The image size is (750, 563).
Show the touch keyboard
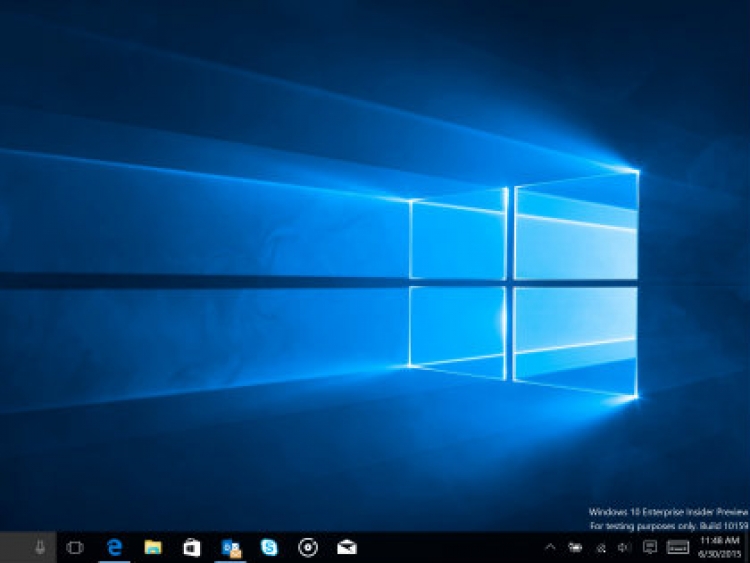[678, 547]
